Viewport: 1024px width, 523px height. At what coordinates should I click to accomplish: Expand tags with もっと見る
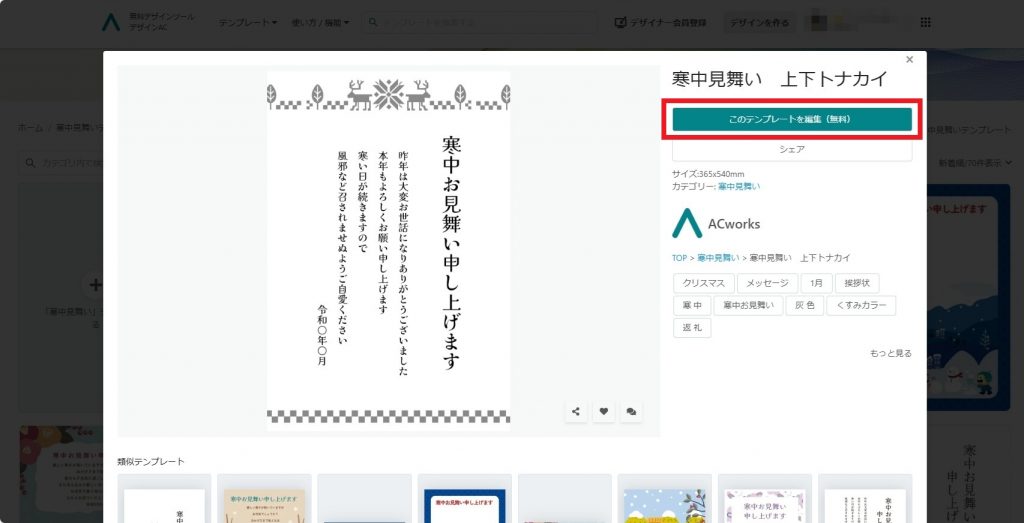890,353
